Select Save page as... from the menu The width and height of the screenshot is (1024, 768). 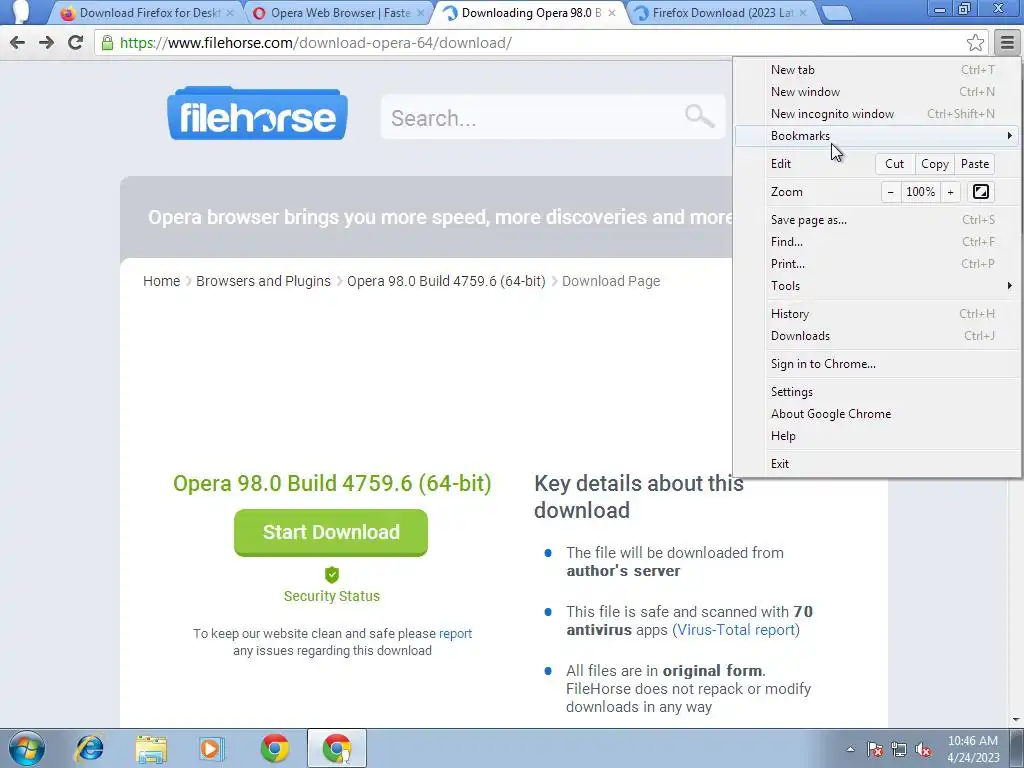[x=876, y=220]
